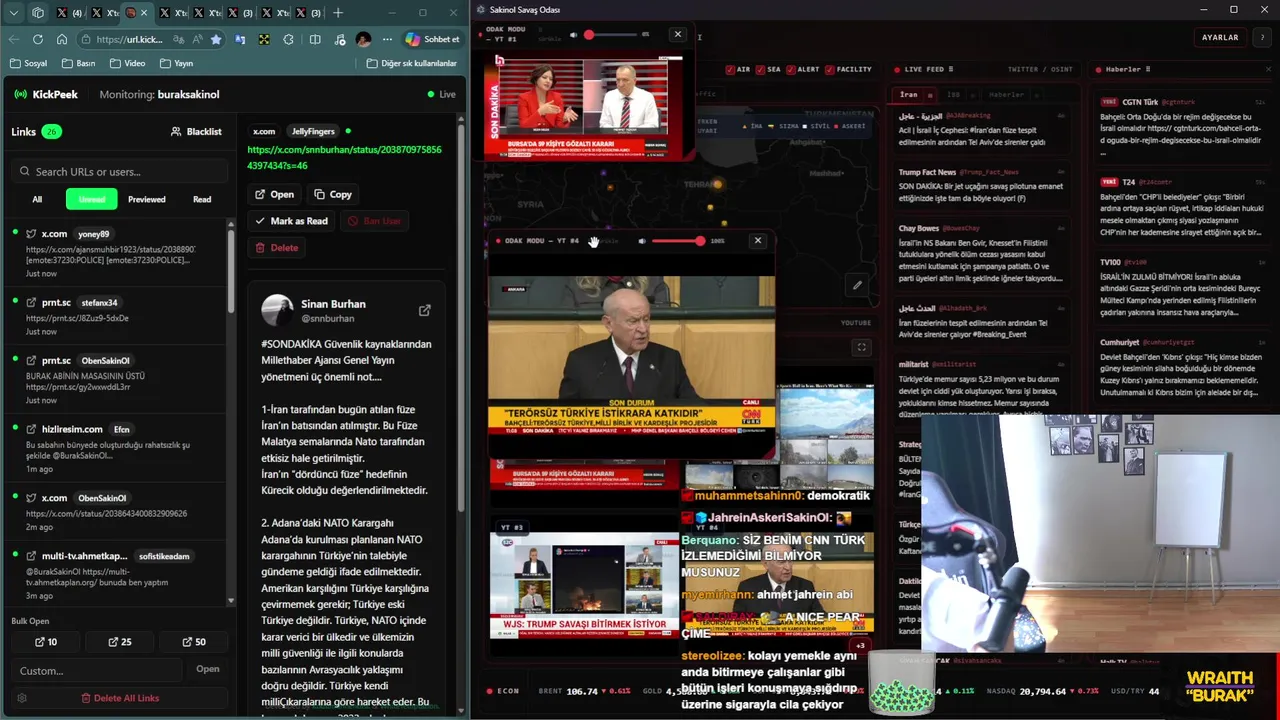Go to the browser home page
The image size is (1280, 720).
(62, 39)
